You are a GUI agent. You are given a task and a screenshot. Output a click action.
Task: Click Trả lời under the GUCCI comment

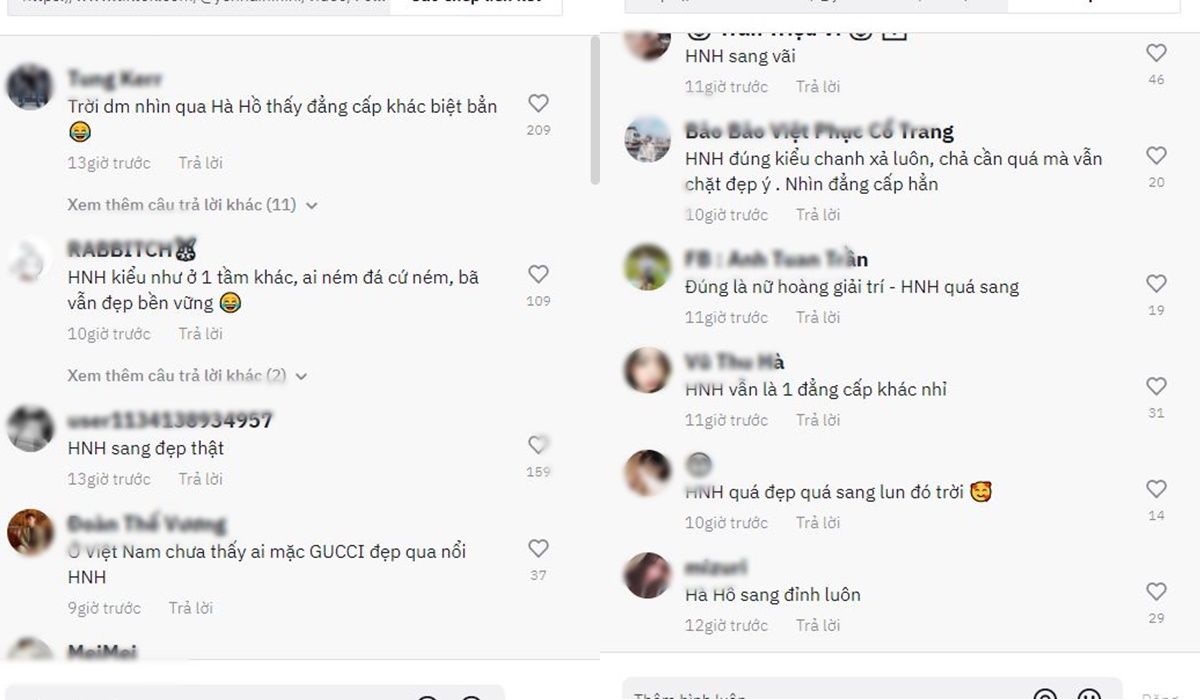pos(191,607)
